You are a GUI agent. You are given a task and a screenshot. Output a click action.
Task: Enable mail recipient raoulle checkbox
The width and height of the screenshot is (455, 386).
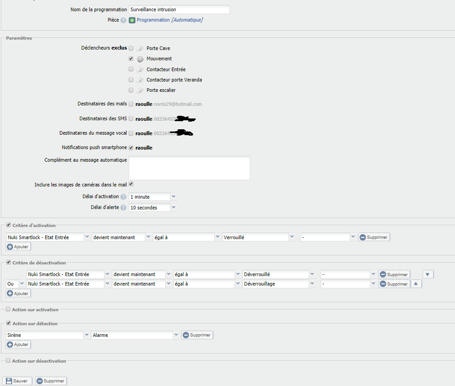131,104
